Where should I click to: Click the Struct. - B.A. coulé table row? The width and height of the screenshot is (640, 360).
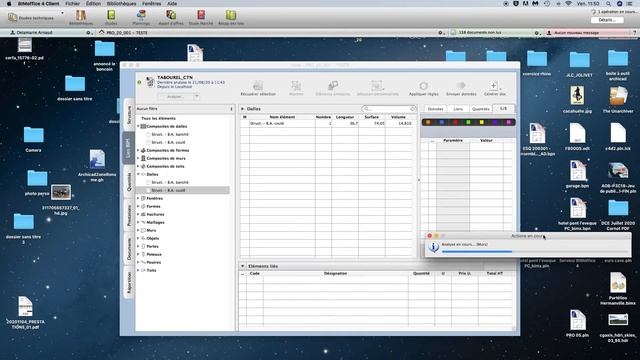click(x=328, y=123)
